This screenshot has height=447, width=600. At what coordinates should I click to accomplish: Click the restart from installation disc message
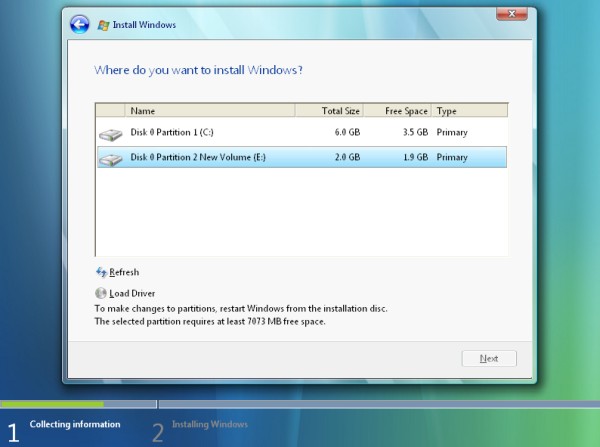[x=241, y=308]
